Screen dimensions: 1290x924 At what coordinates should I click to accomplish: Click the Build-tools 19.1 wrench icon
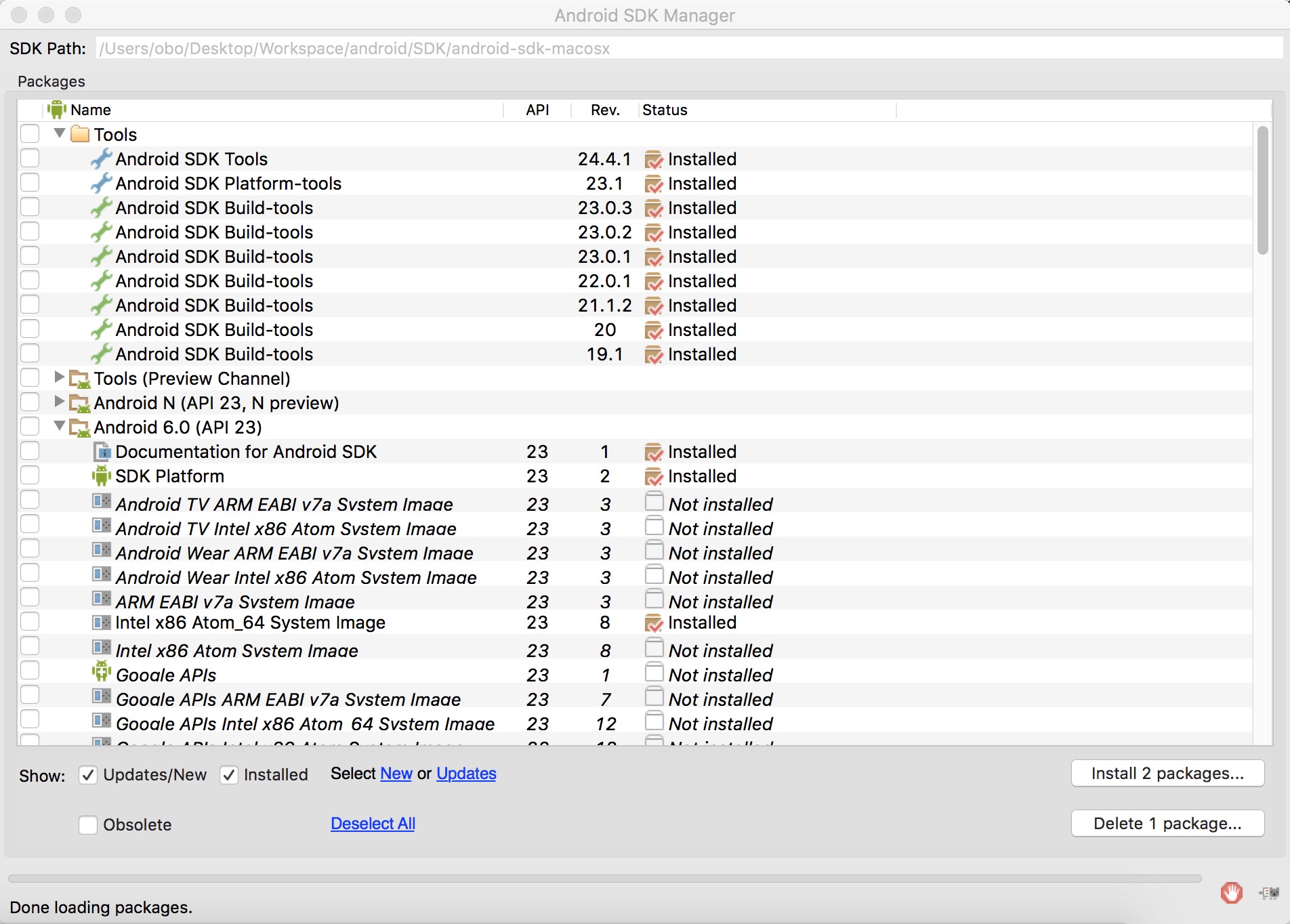click(x=102, y=354)
